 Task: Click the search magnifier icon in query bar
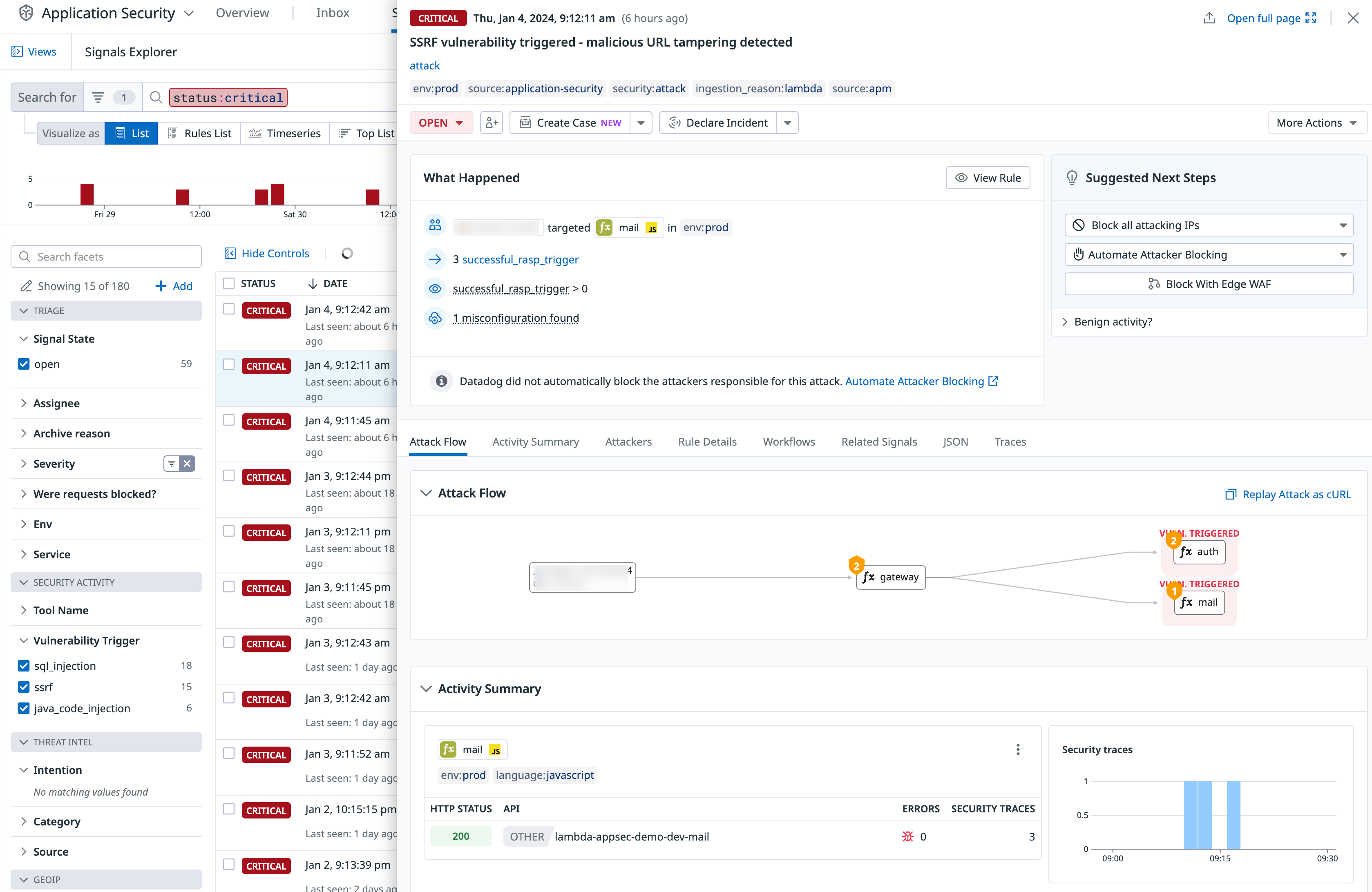click(156, 97)
